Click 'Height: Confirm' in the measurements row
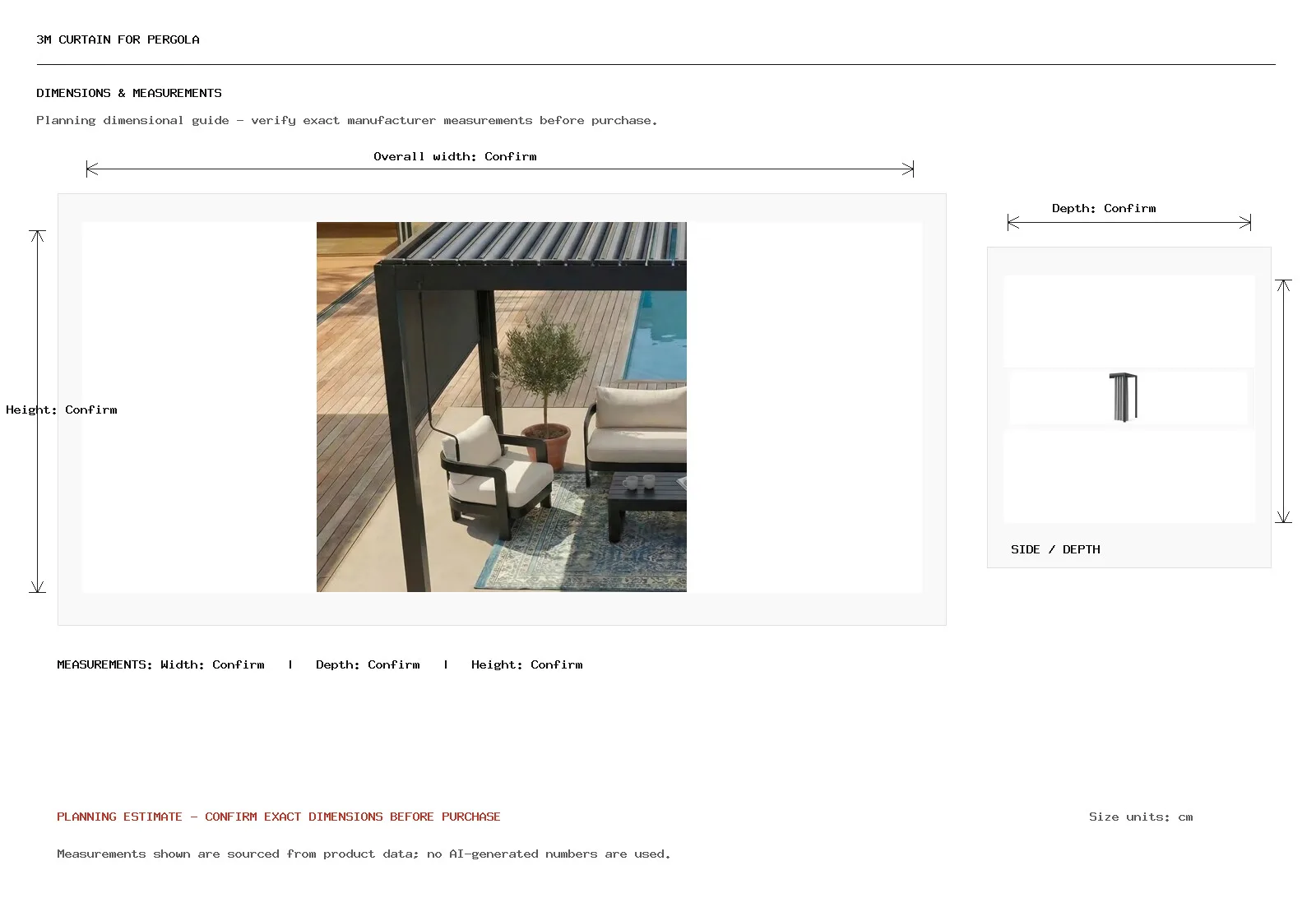The image size is (1316, 921). (527, 664)
